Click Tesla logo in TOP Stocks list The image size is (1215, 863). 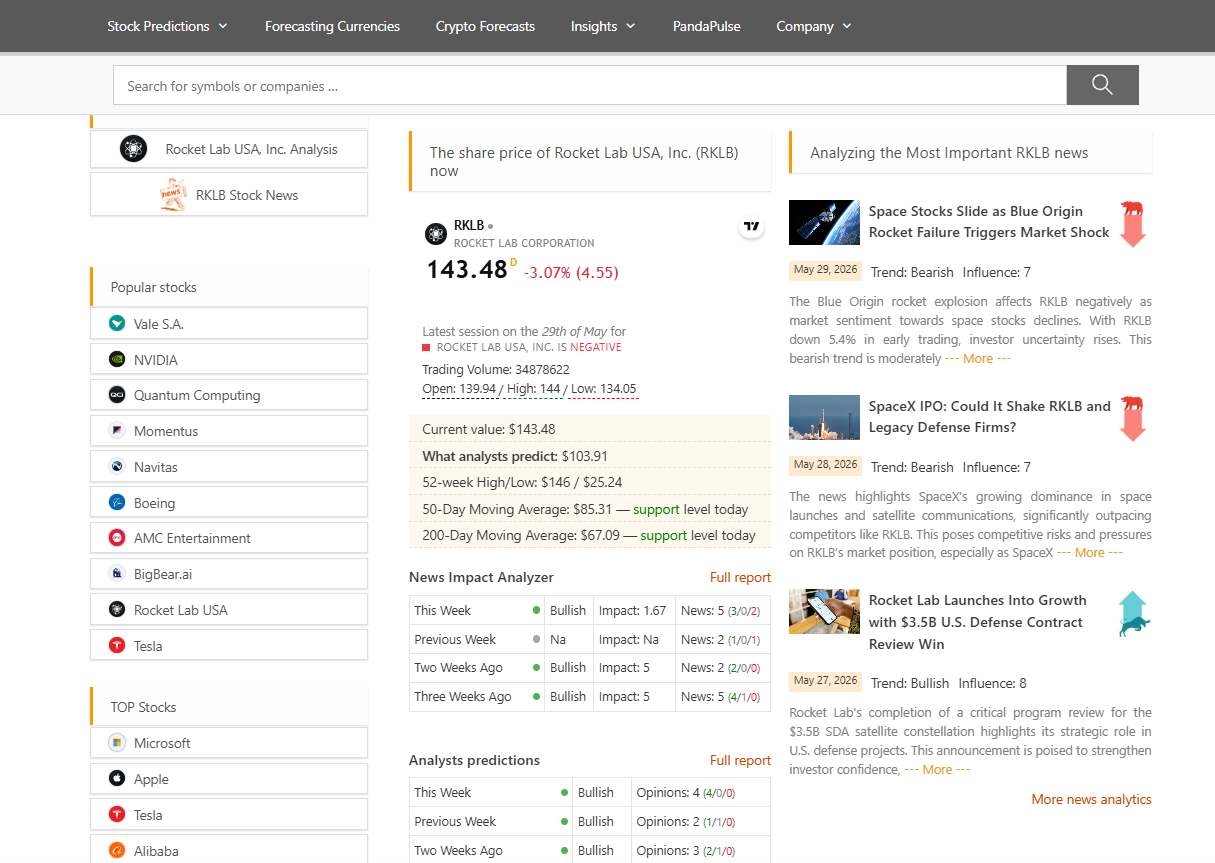tap(116, 815)
